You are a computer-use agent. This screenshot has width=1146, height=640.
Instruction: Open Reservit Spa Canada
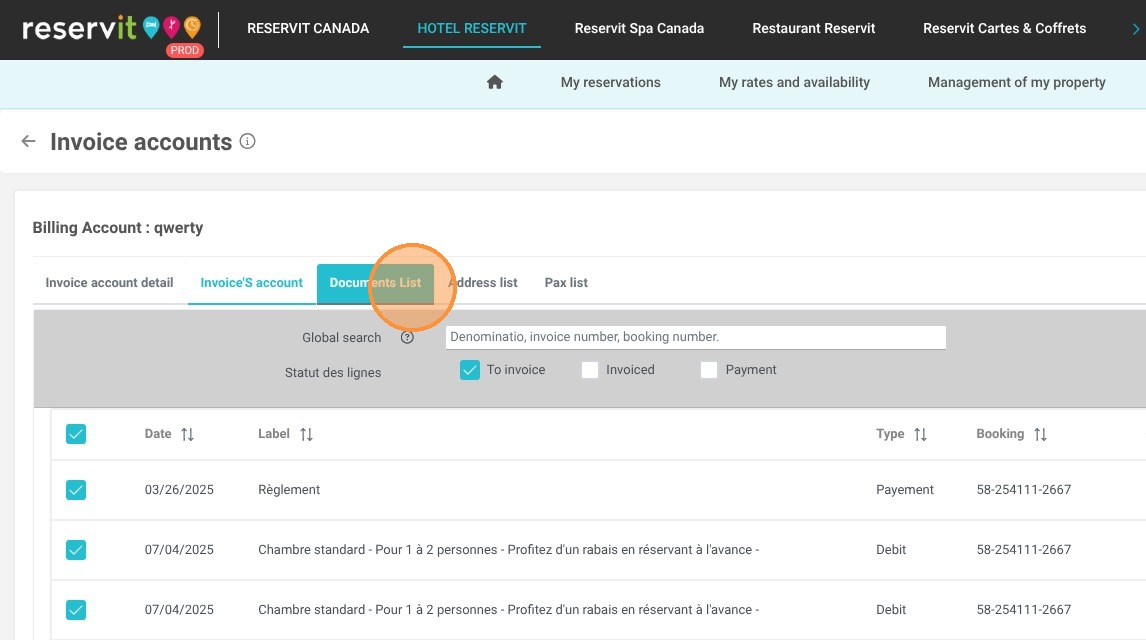(640, 28)
